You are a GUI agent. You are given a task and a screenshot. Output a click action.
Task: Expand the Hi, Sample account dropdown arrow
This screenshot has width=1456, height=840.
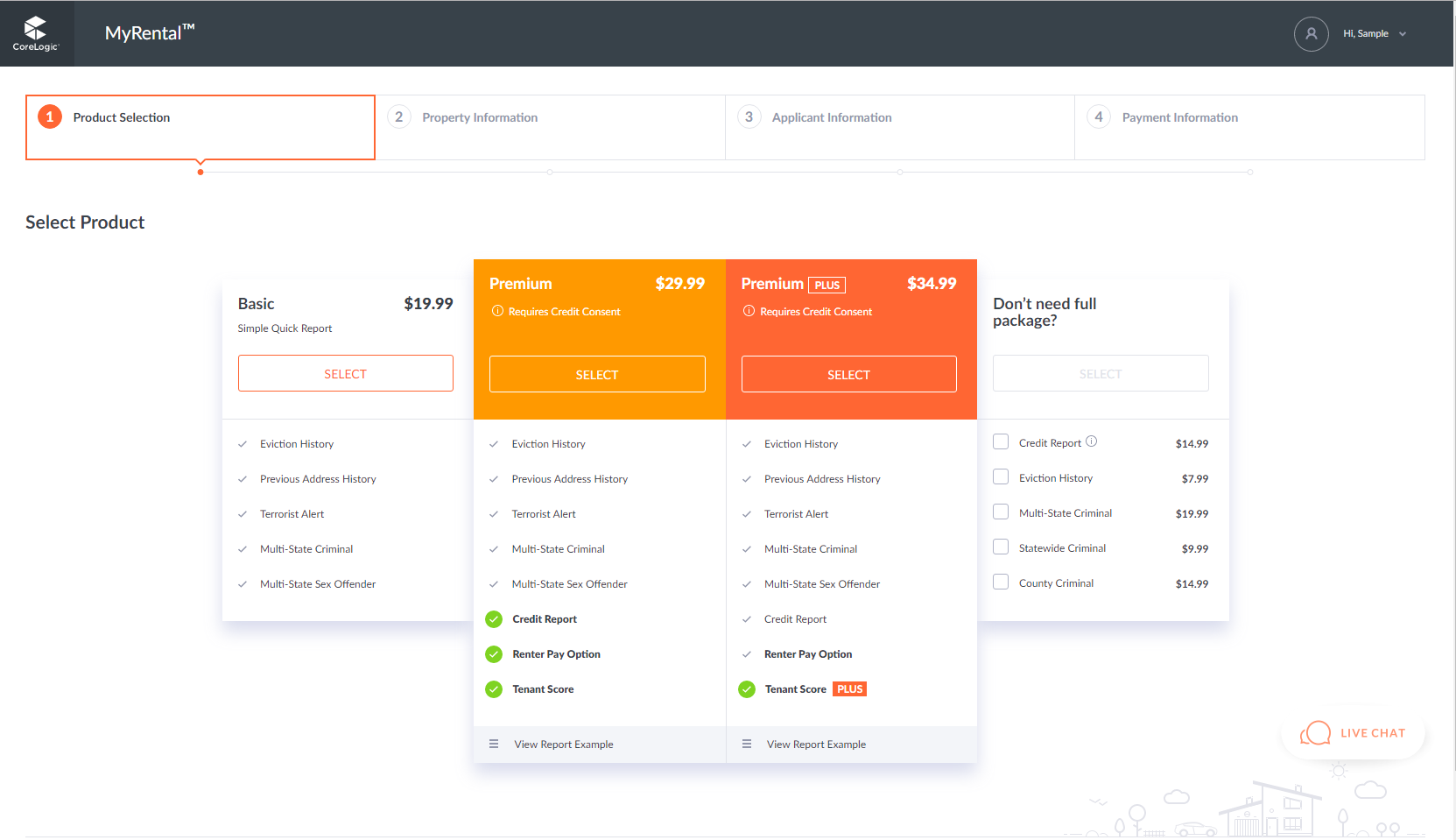(x=1403, y=34)
